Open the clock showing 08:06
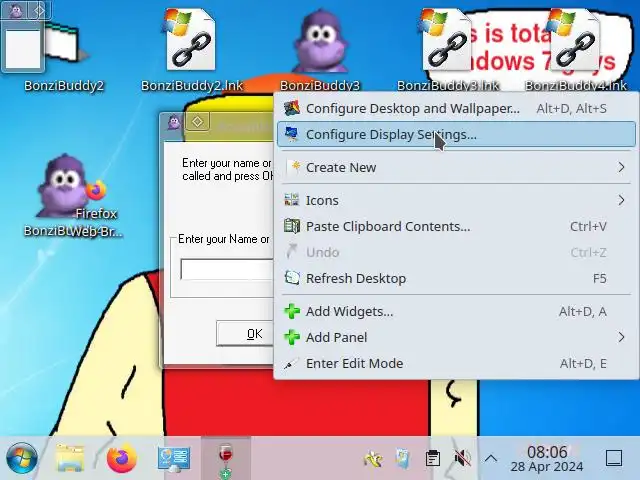640x480 pixels. pos(547,458)
